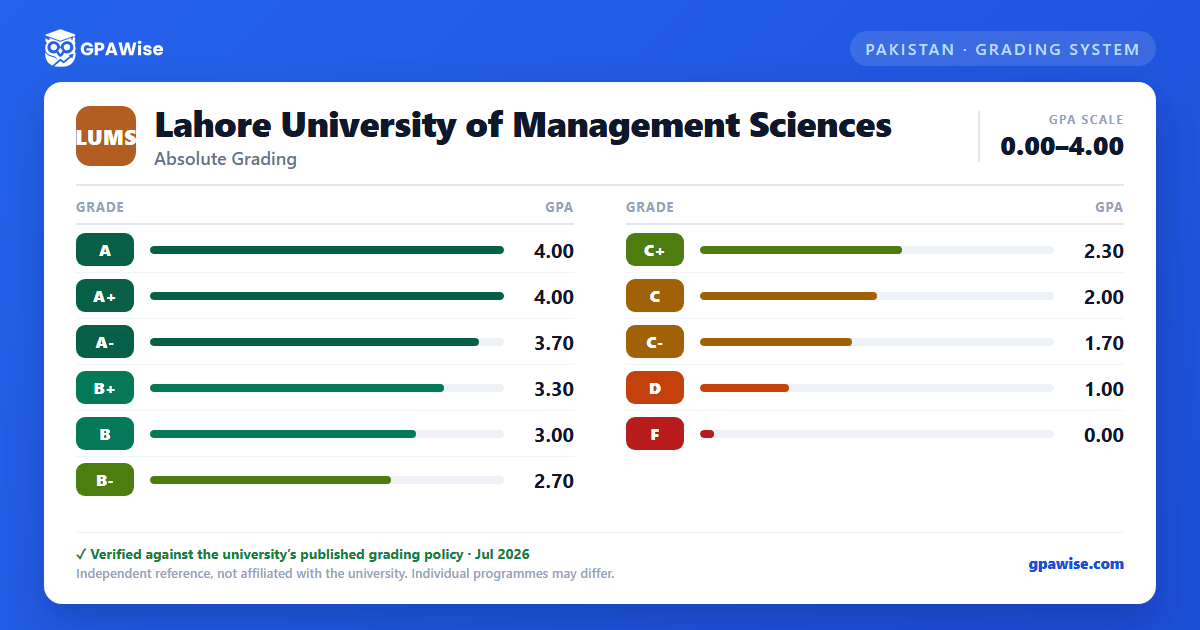Screen dimensions: 1200x630
Task: Click the 1.70 GPA value
Action: (x=1104, y=343)
